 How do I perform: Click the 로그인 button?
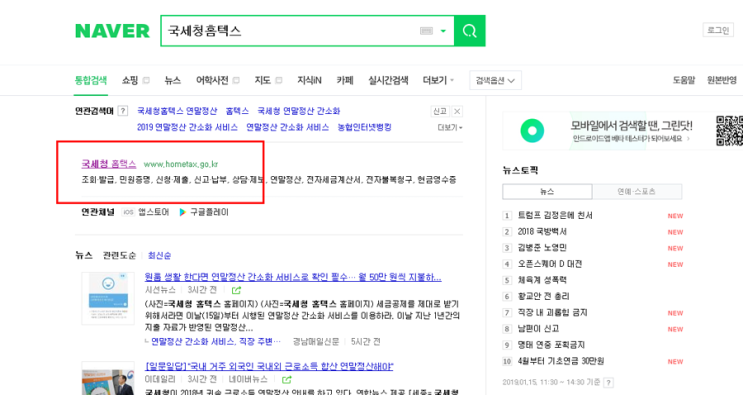718,30
